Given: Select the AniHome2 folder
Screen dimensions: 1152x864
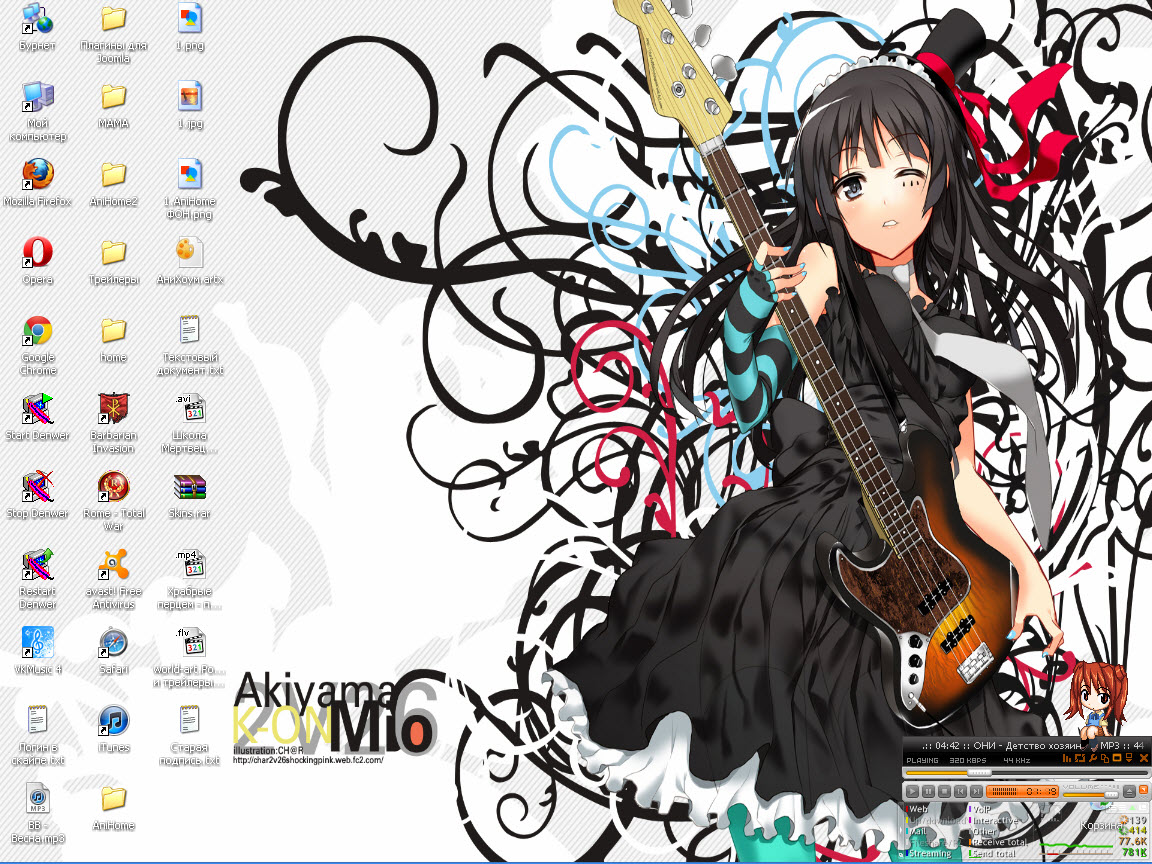Looking at the screenshot, I should click(113, 182).
